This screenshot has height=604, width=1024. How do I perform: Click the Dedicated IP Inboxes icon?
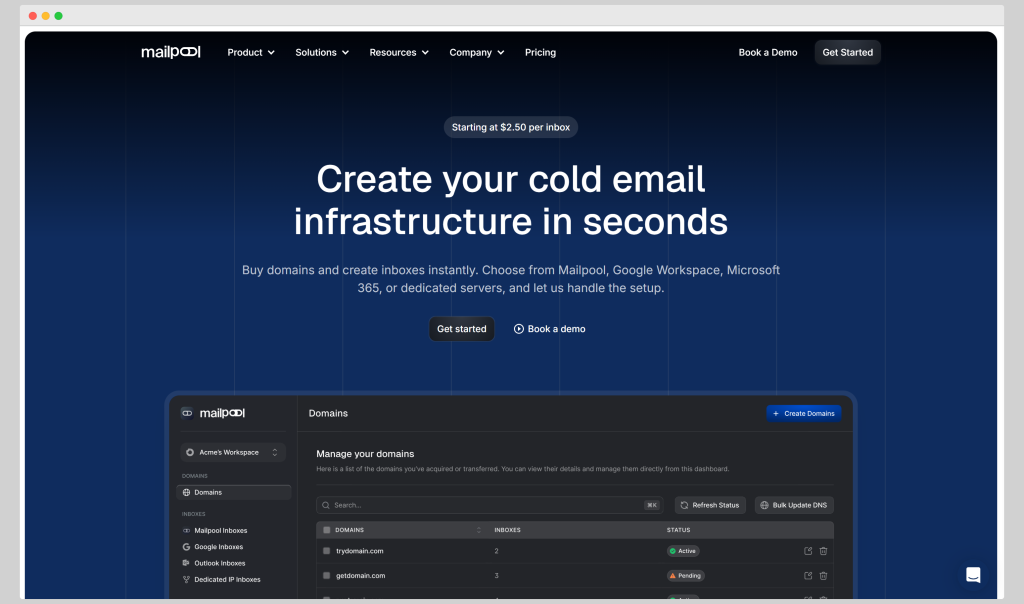[186, 579]
